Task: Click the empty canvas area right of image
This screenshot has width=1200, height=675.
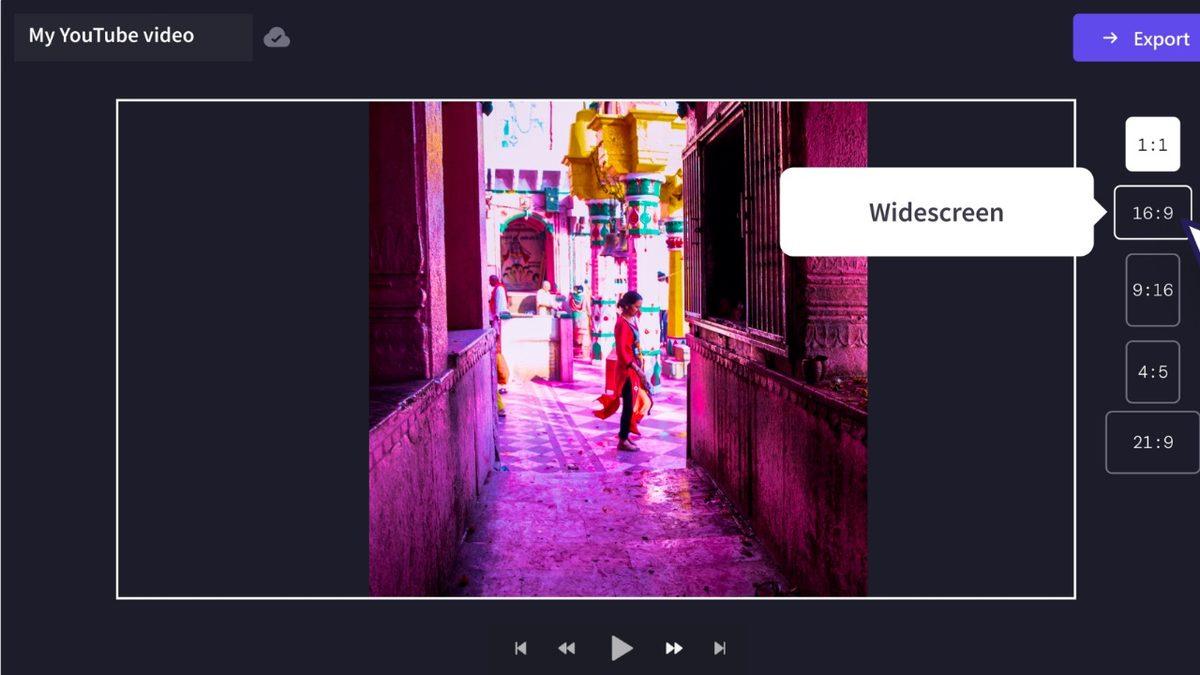Action: tap(970, 420)
